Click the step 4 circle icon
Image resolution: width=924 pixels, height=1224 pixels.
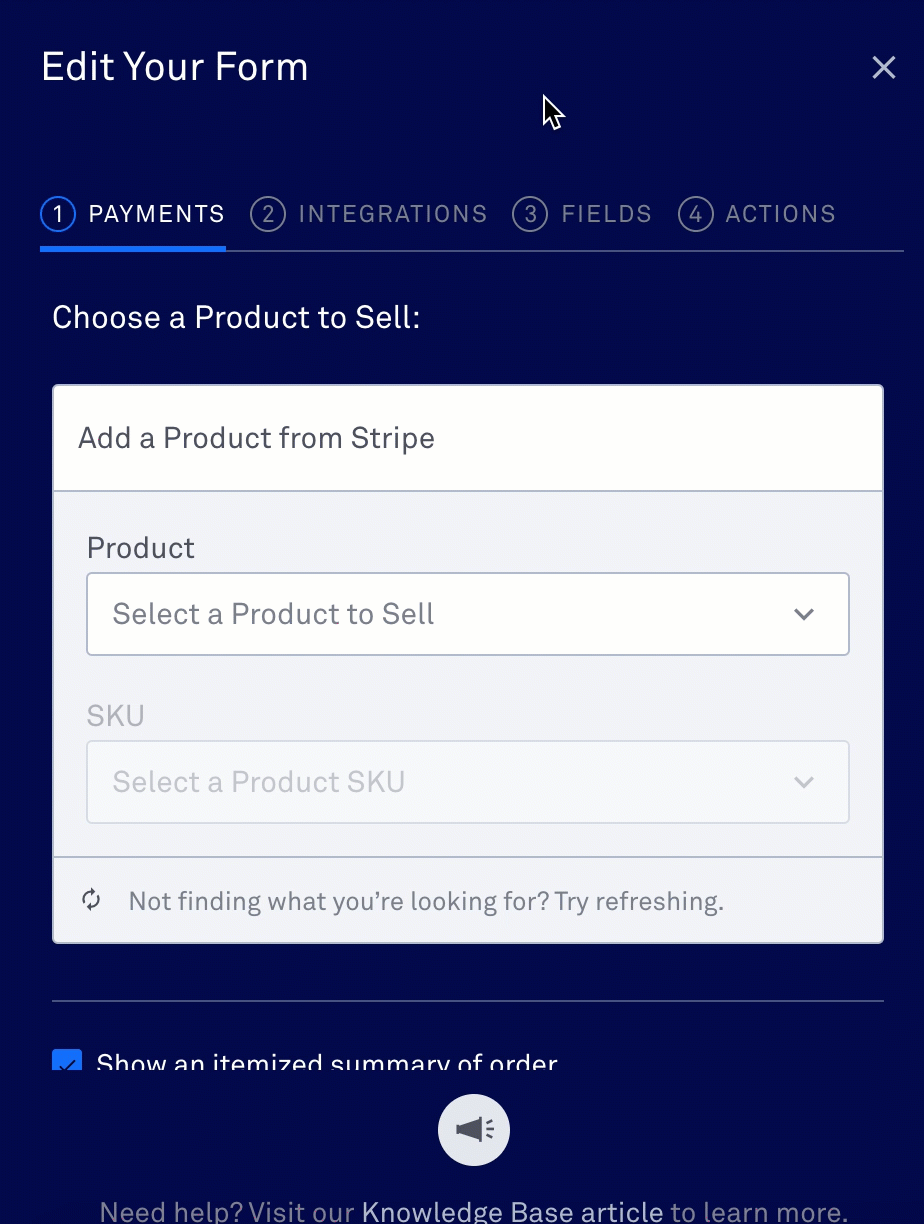point(696,214)
